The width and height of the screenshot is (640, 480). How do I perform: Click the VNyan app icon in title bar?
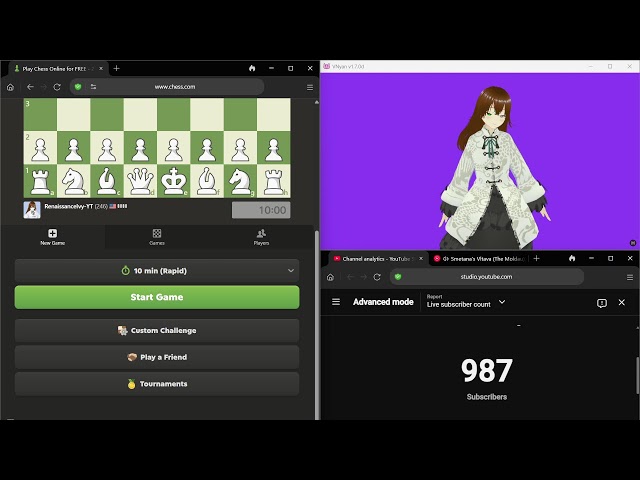click(327, 66)
